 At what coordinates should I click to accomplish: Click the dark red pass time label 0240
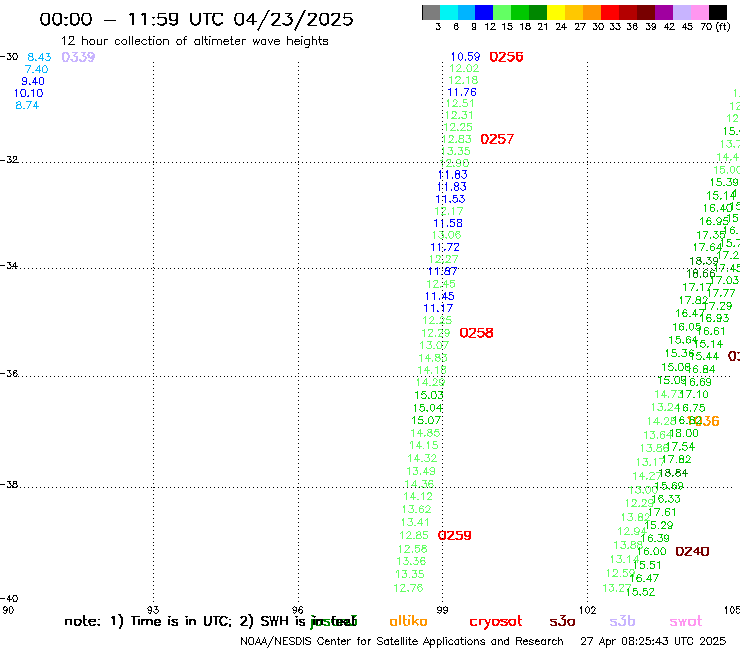[x=692, y=551]
